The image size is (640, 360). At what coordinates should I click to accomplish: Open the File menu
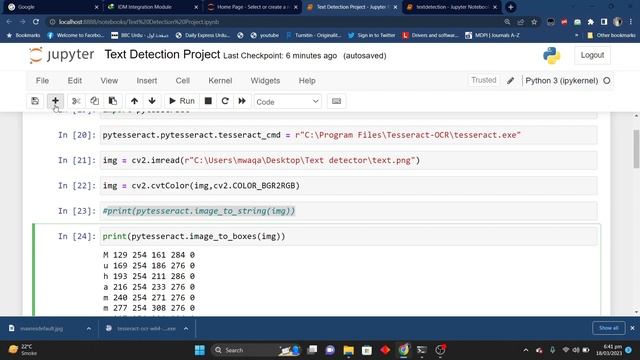[42, 81]
